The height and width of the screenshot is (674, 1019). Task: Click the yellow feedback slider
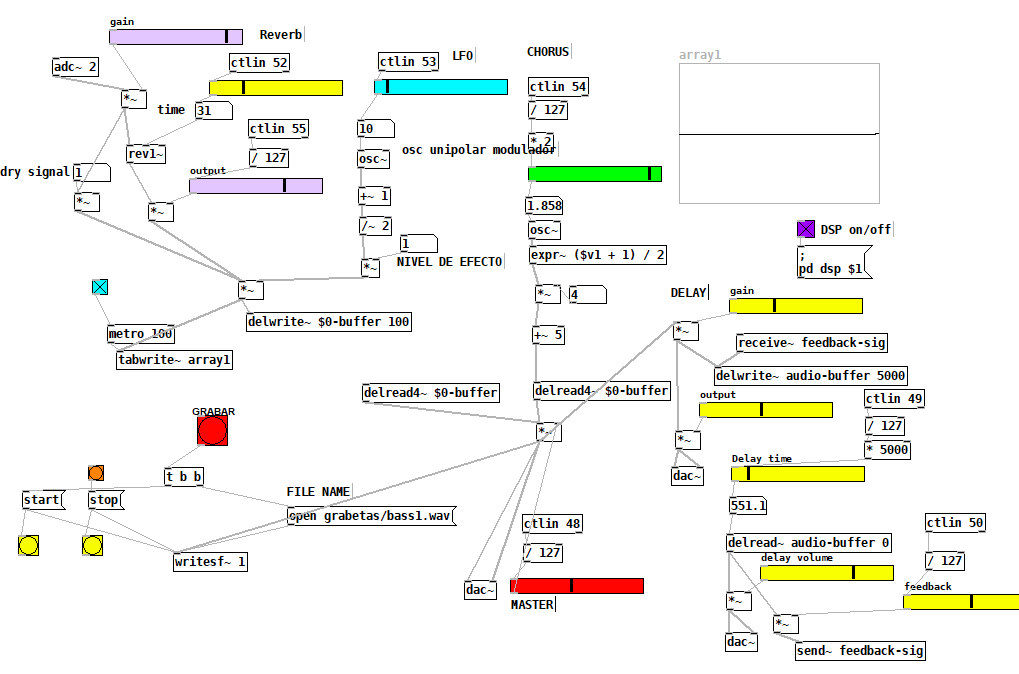tap(960, 601)
